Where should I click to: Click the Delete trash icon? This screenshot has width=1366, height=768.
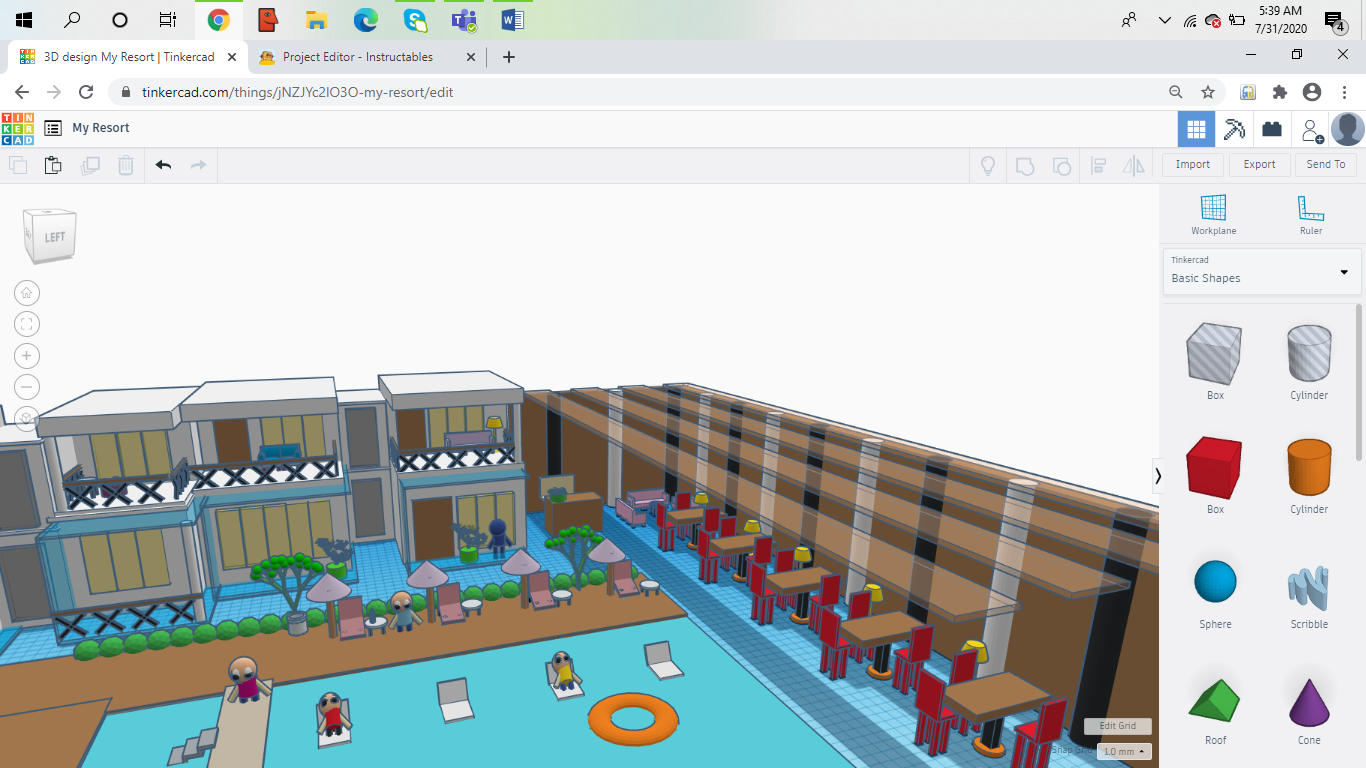126,165
